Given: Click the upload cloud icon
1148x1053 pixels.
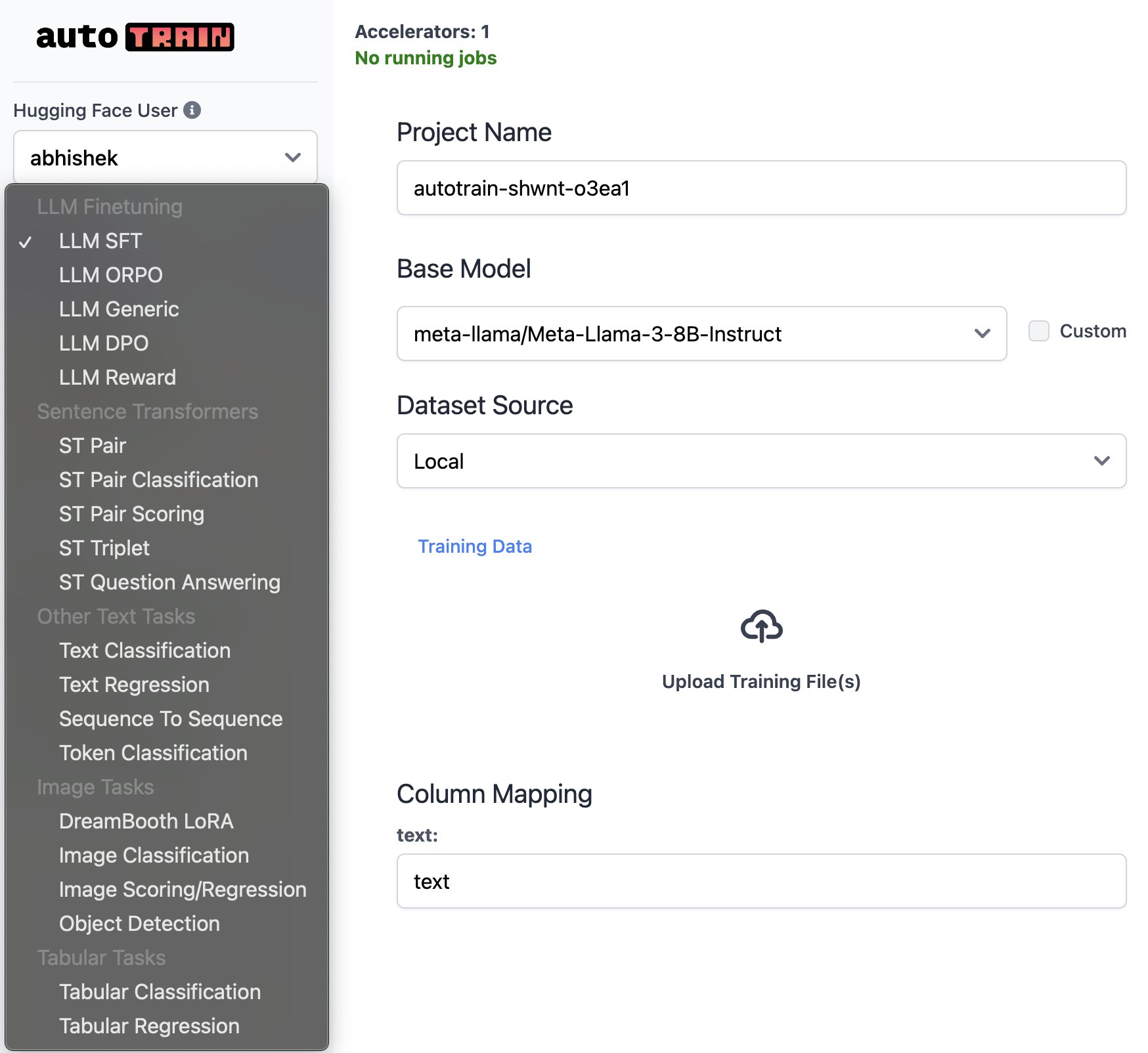Looking at the screenshot, I should coord(761,626).
